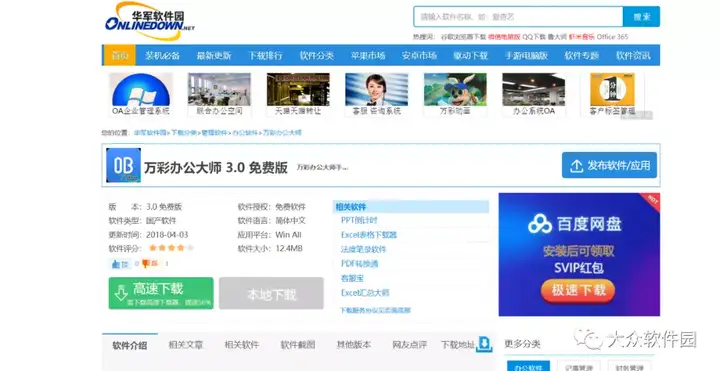Viewport: 720px width, 371px height.
Task: Switch to the 软件截图 tab
Action: point(298,345)
